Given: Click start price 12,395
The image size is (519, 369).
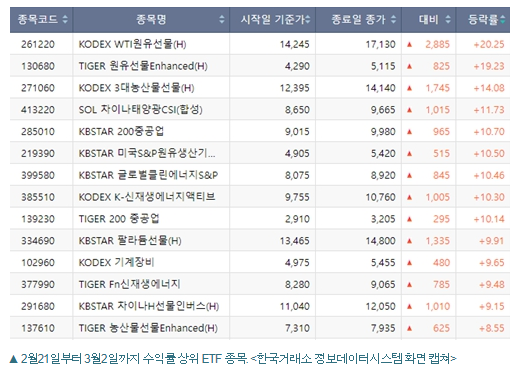Looking at the screenshot, I should (x=295, y=88).
